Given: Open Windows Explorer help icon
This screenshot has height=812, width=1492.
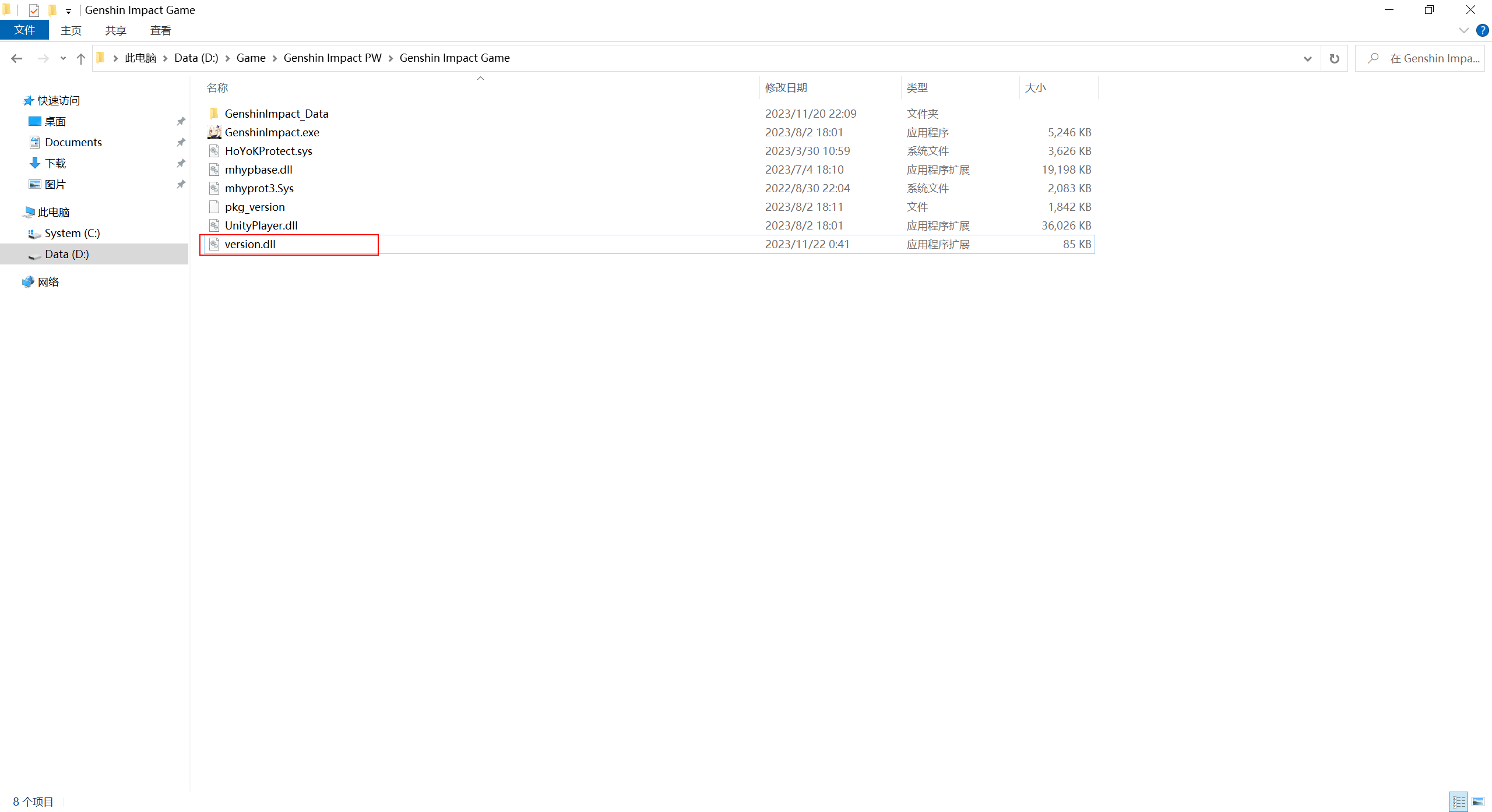Looking at the screenshot, I should click(x=1482, y=30).
